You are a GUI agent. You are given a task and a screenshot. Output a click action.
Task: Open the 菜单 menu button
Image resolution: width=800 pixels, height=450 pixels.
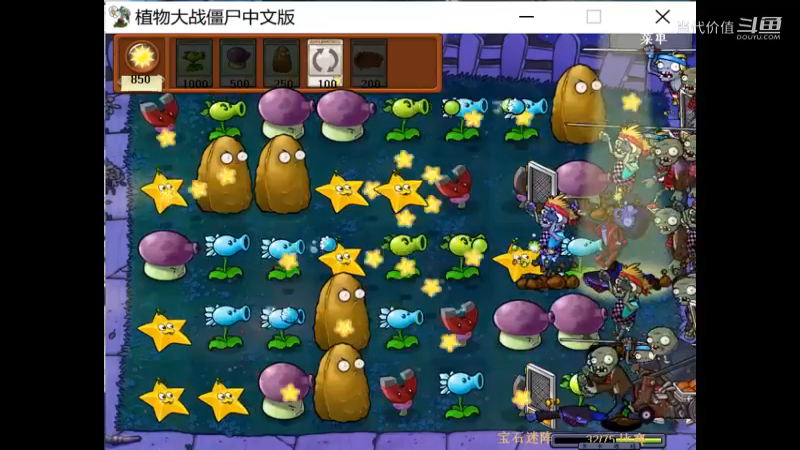654,39
